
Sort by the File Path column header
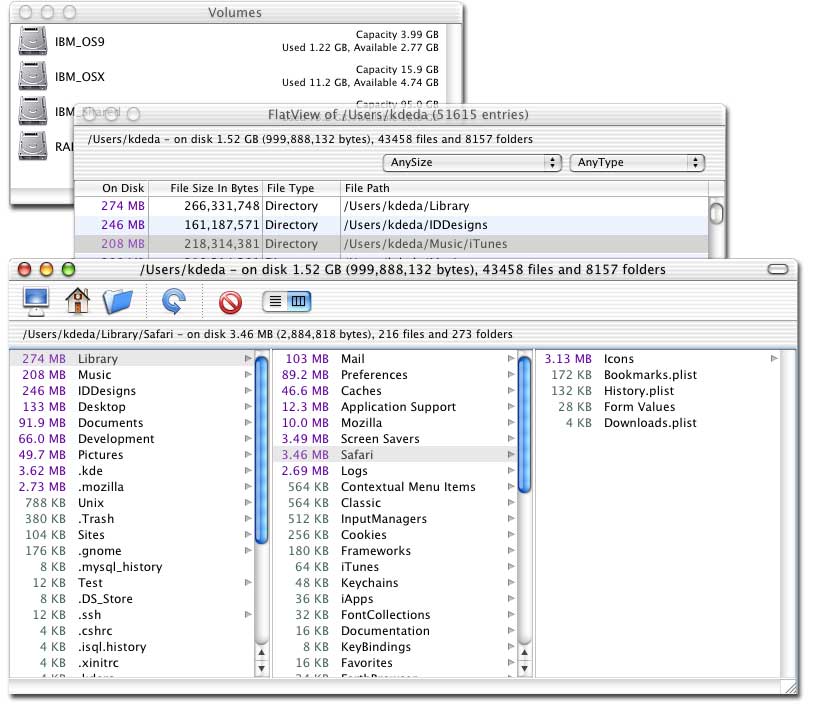pyautogui.click(x=367, y=188)
